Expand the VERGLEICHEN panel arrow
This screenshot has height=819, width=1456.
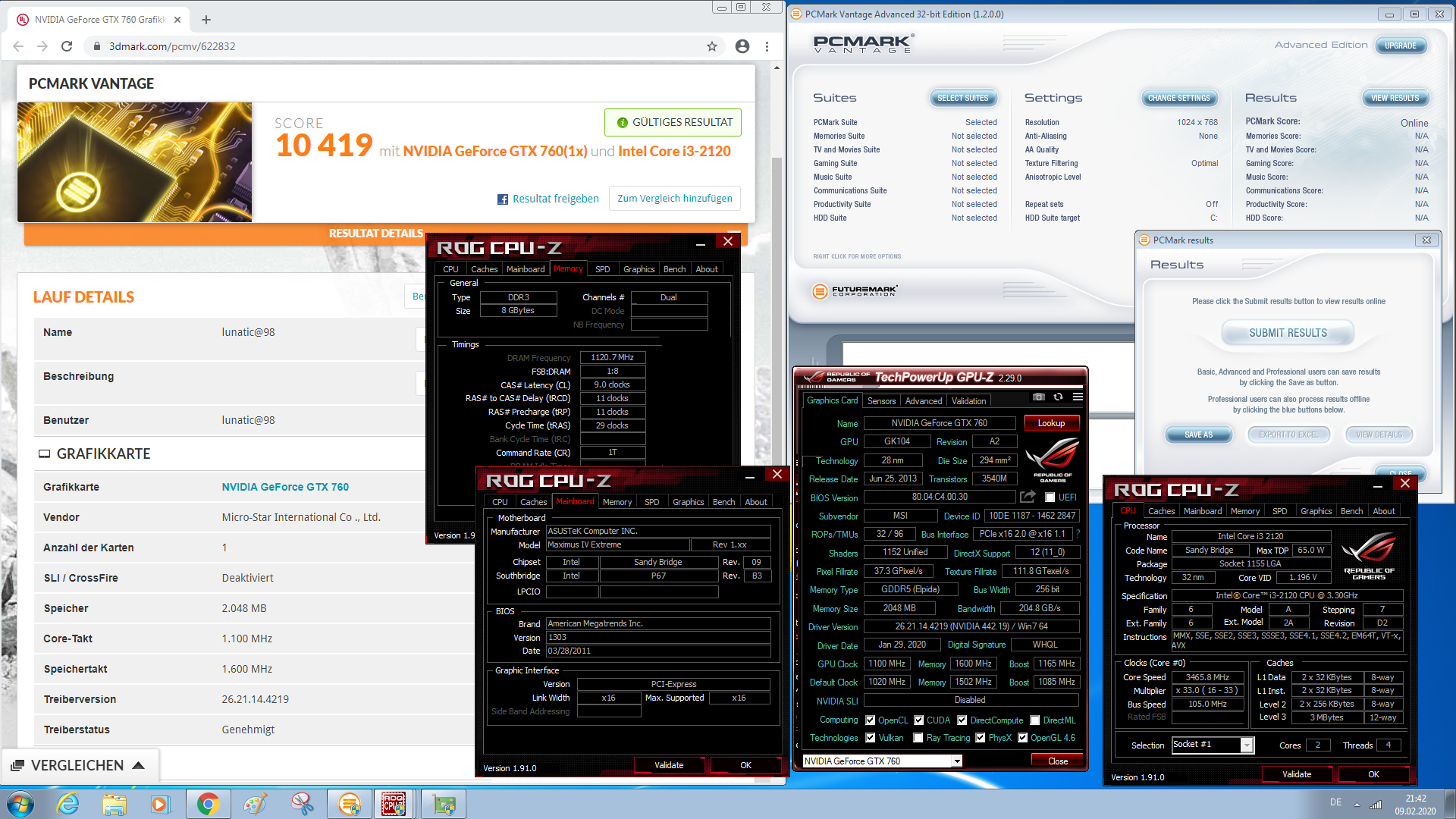click(x=139, y=765)
